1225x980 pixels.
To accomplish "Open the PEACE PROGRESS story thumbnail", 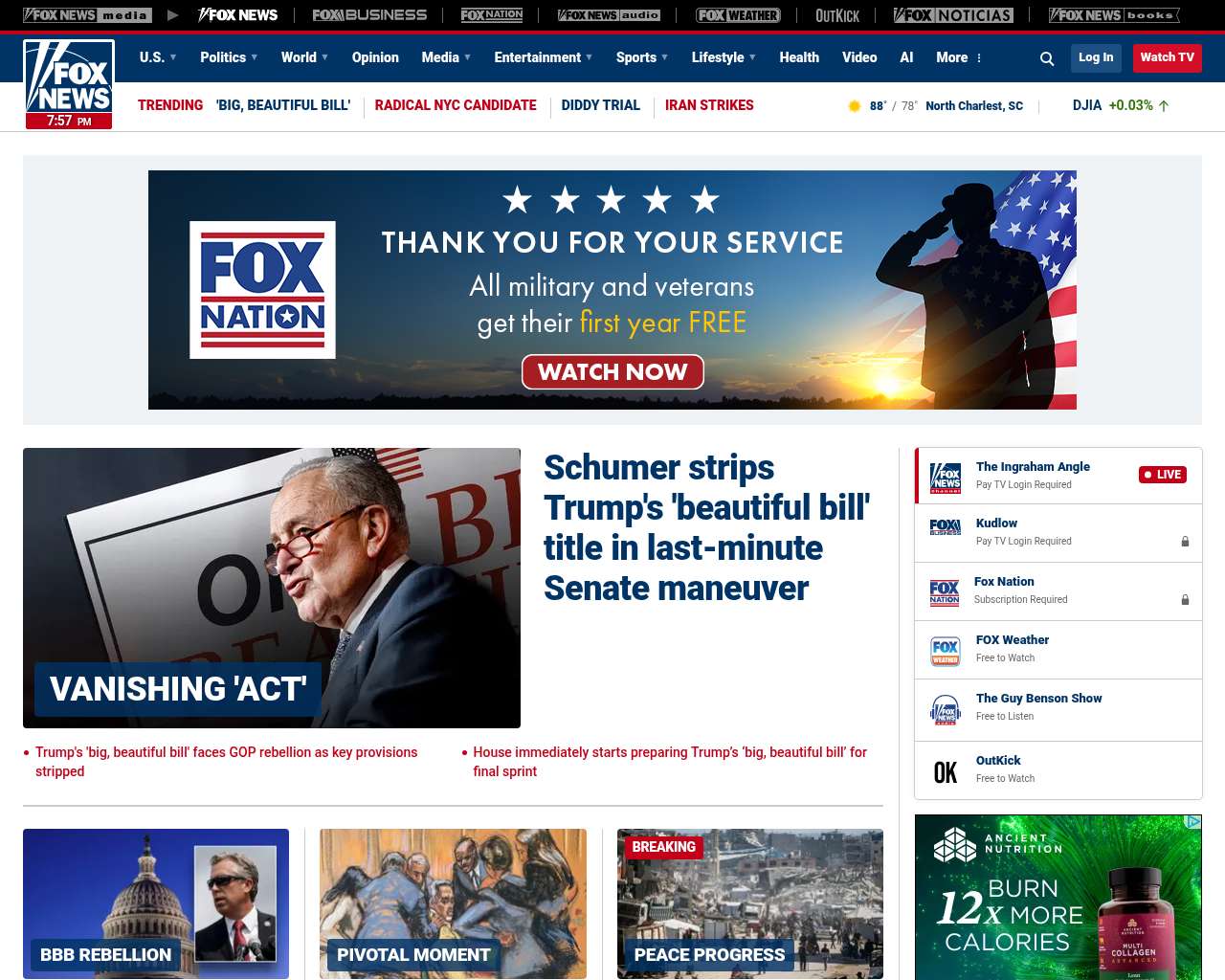I will pos(750,903).
